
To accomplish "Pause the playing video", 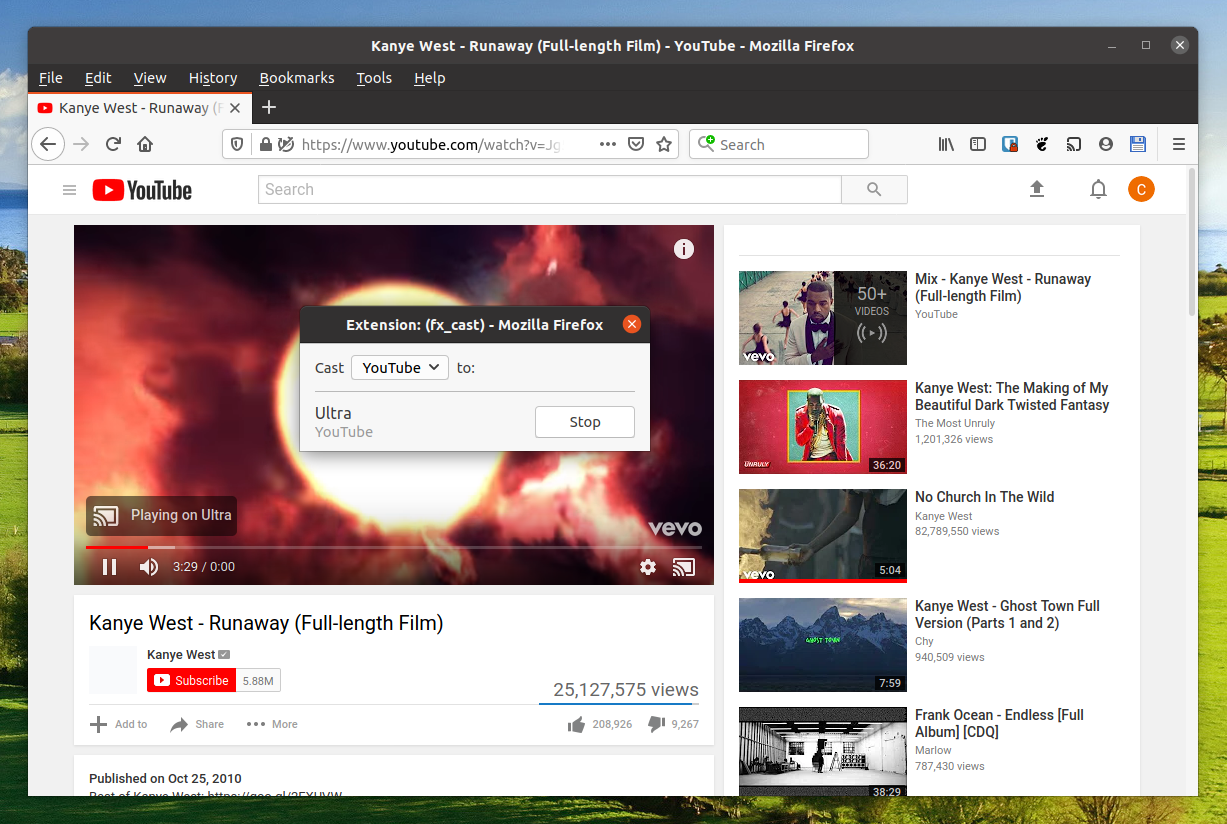I will pos(109,567).
